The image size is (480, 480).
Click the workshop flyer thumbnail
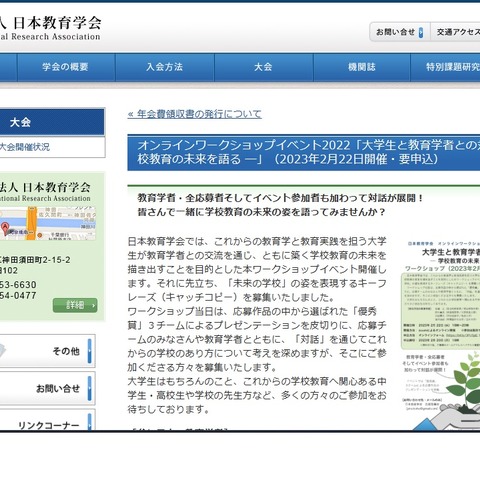tap(440, 335)
